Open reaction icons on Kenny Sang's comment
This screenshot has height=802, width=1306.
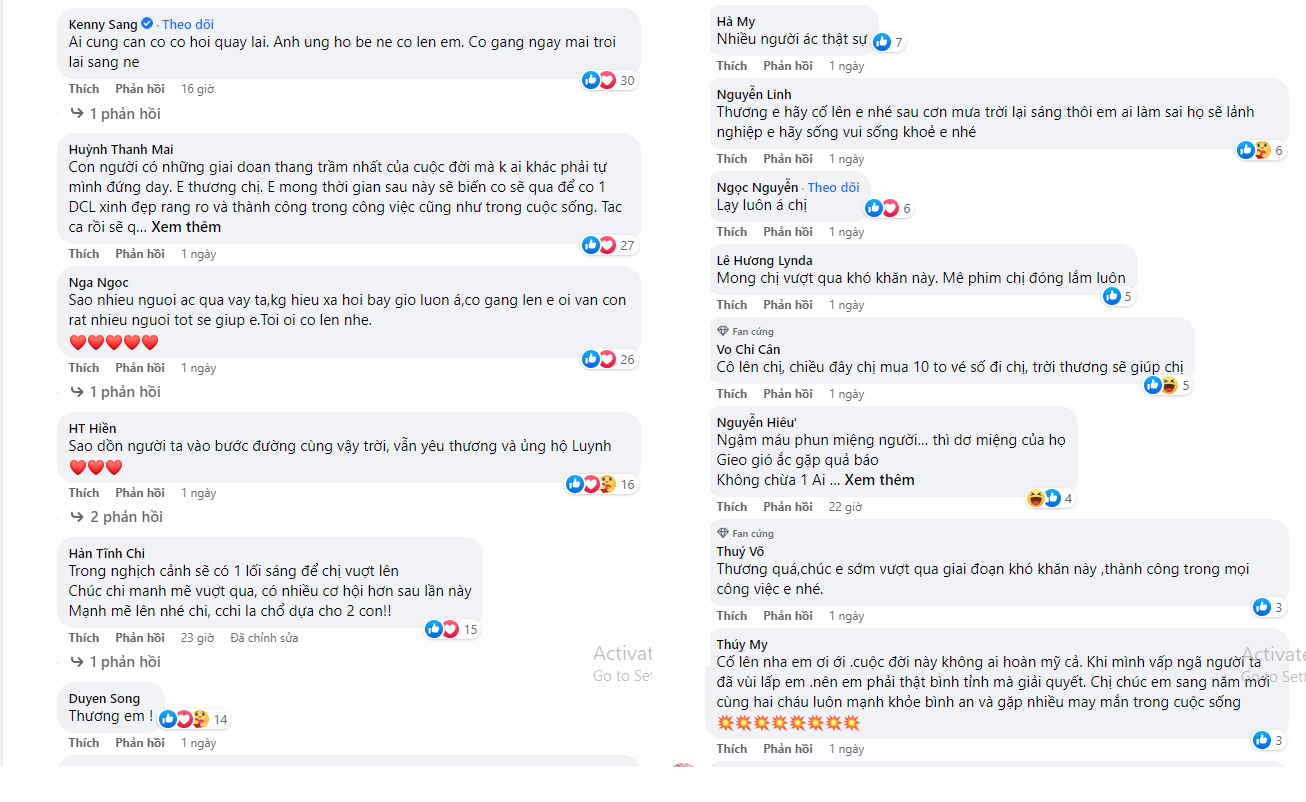click(599, 80)
